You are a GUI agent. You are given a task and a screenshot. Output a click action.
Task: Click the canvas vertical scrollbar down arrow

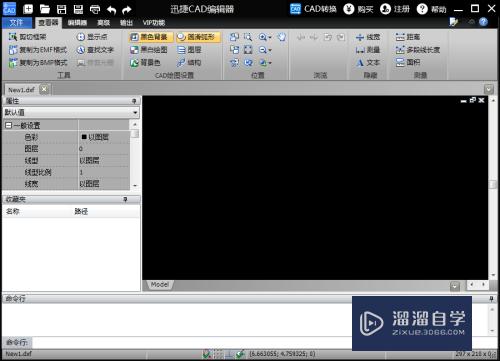(493, 275)
